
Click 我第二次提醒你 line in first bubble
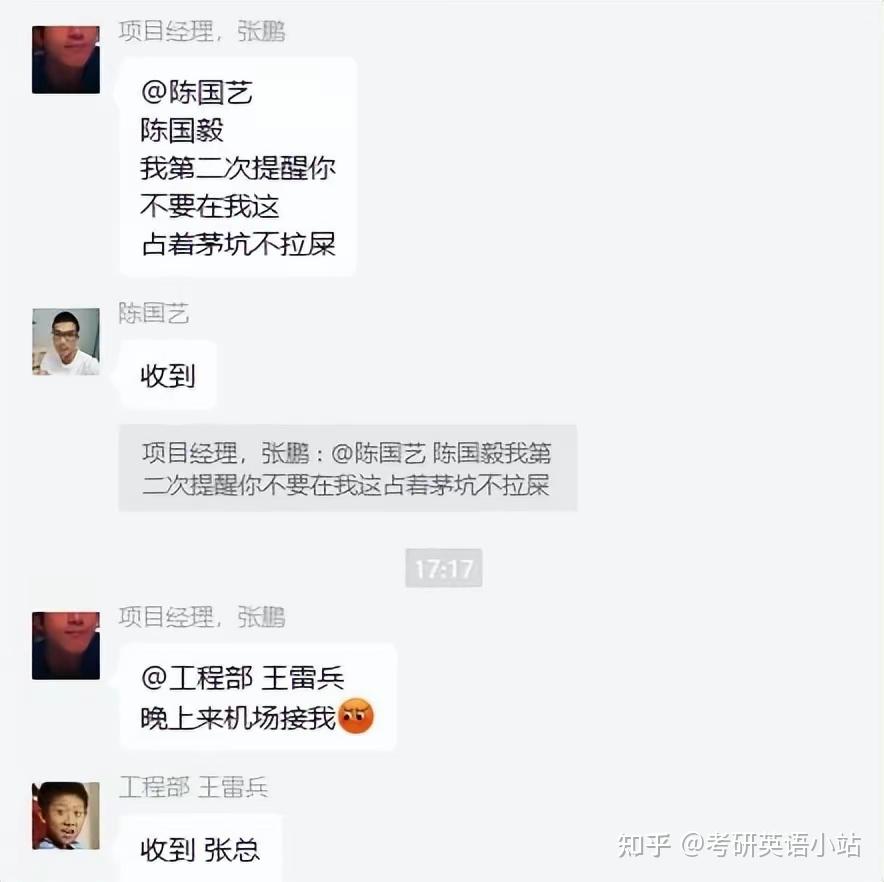click(x=238, y=168)
